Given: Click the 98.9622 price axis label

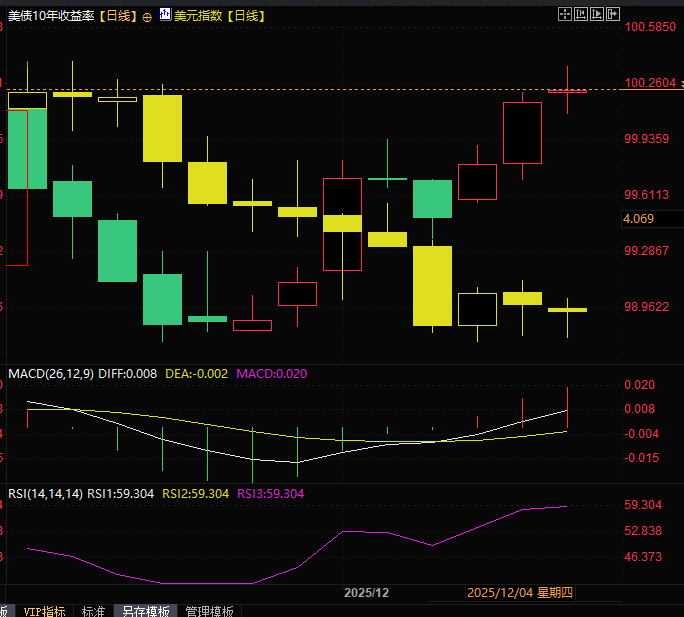Looking at the screenshot, I should (x=646, y=307).
